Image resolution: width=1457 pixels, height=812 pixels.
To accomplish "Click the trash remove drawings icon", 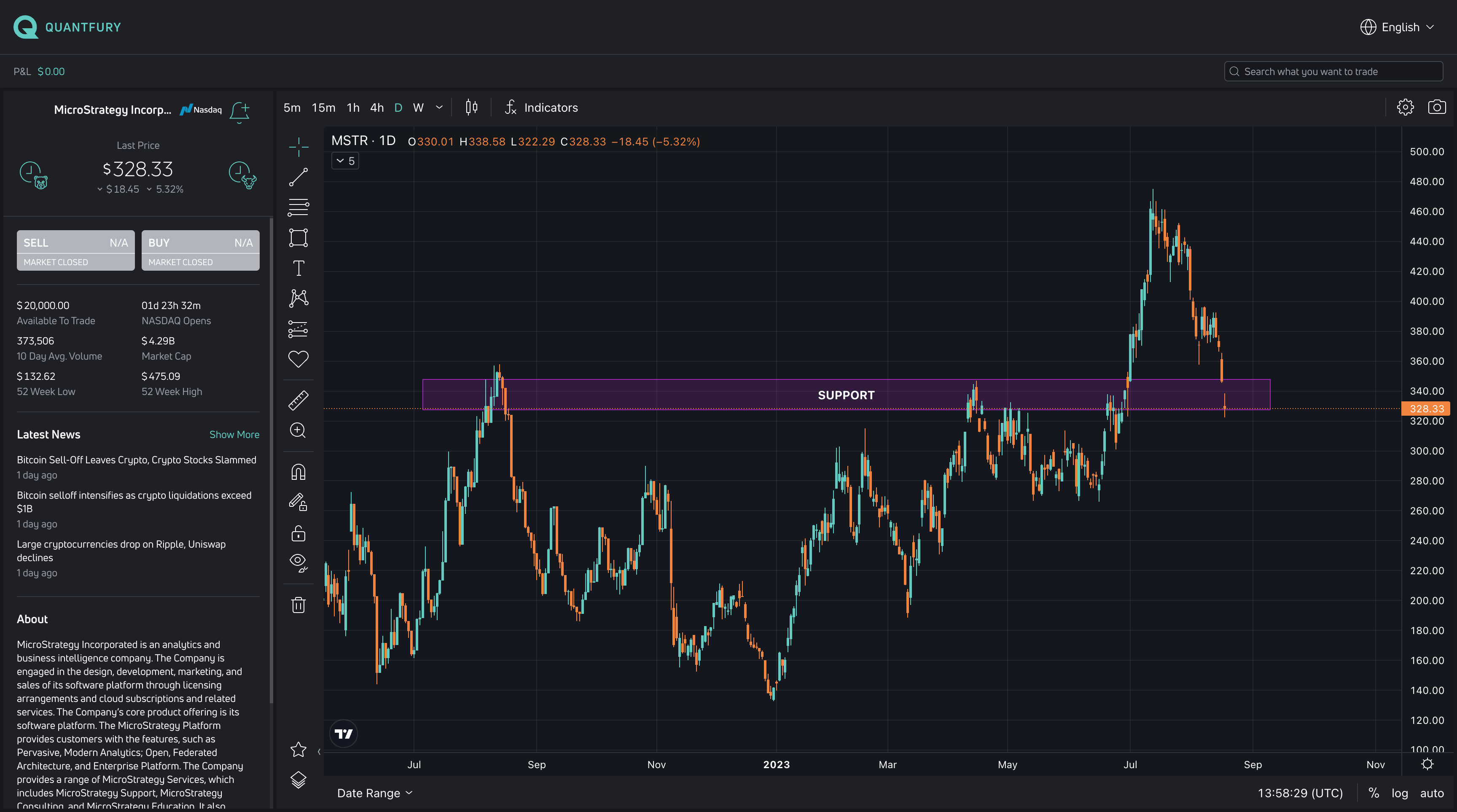I will [298, 605].
